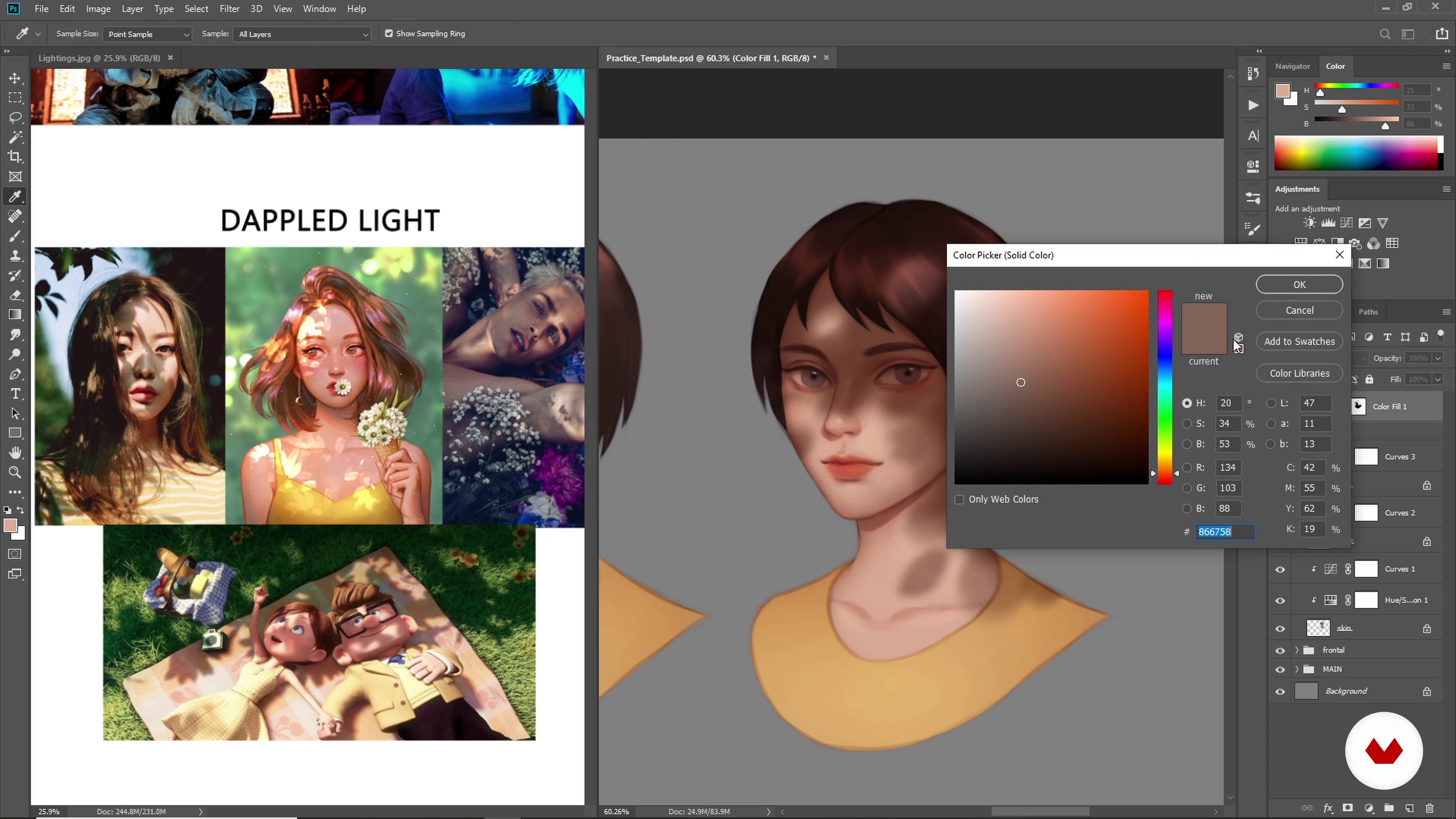Select the Healing Brush tool
1456x819 pixels.
point(15,217)
